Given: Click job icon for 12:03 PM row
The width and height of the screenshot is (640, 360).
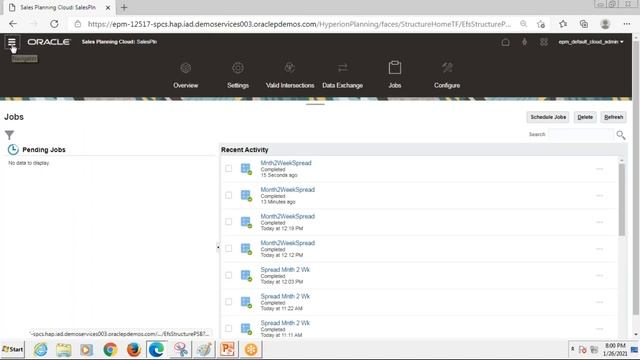Looking at the screenshot, I should [246, 276].
